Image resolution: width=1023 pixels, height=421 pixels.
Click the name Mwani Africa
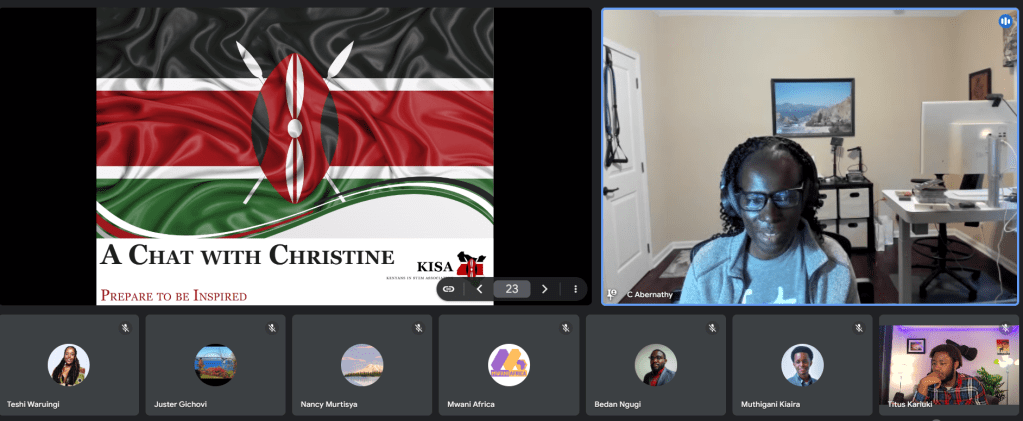click(x=471, y=404)
